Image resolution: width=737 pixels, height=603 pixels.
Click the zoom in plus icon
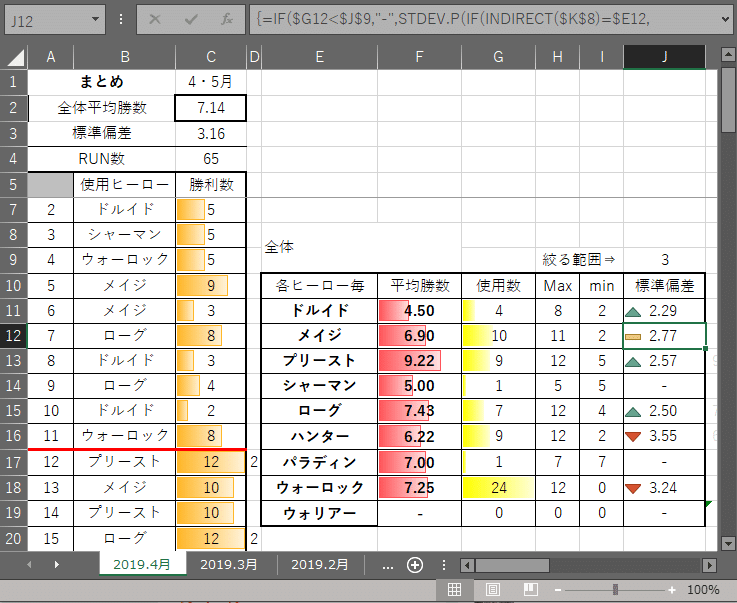(672, 590)
